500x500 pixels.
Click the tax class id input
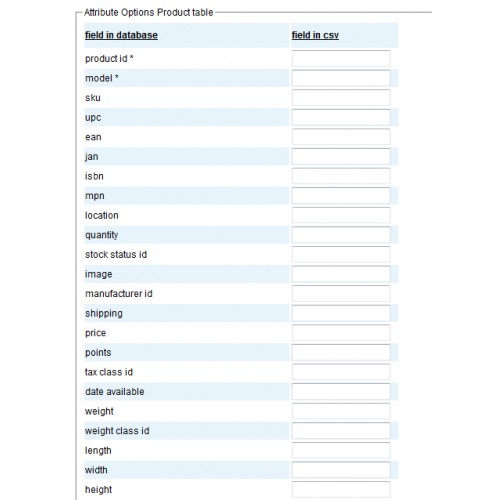[x=341, y=372]
